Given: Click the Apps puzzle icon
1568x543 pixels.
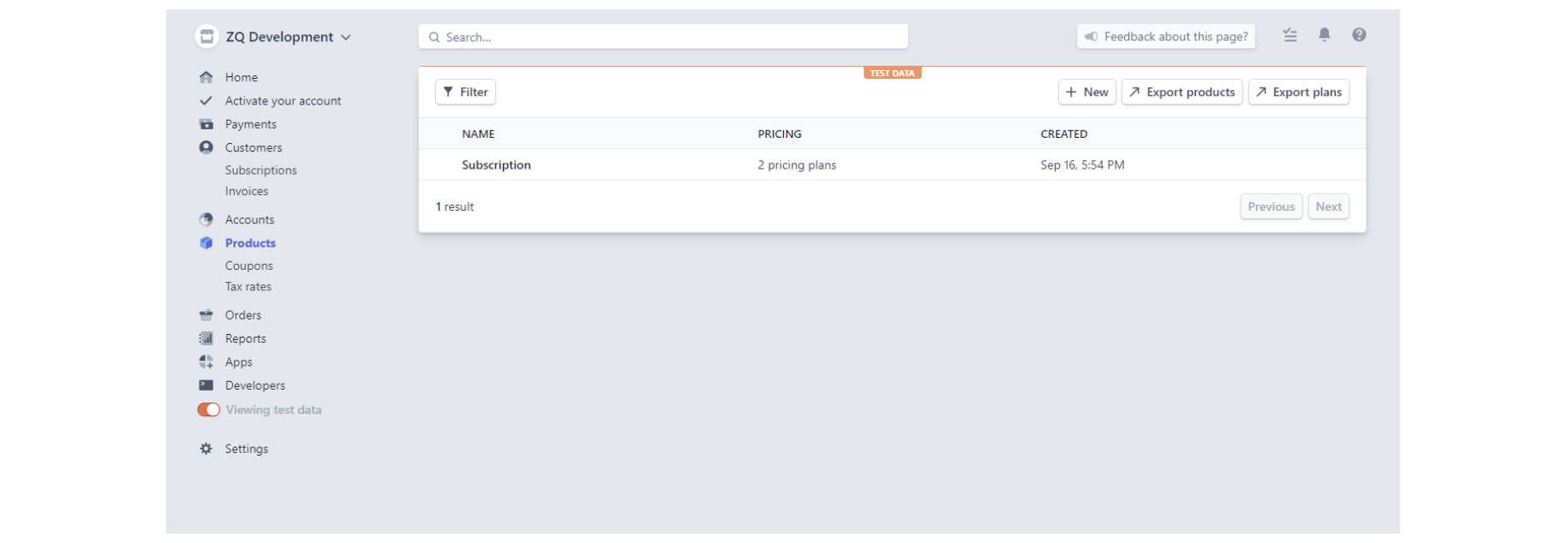Looking at the screenshot, I should pos(206,362).
